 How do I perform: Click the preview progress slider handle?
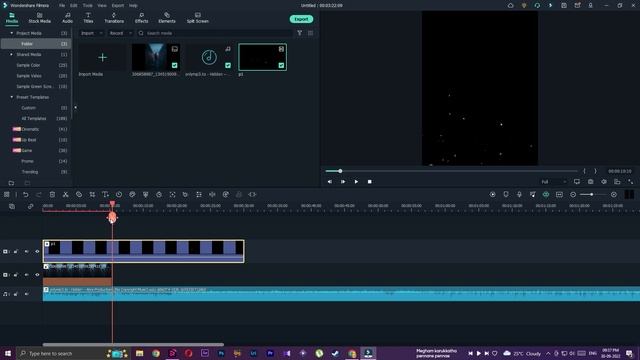pyautogui.click(x=340, y=171)
